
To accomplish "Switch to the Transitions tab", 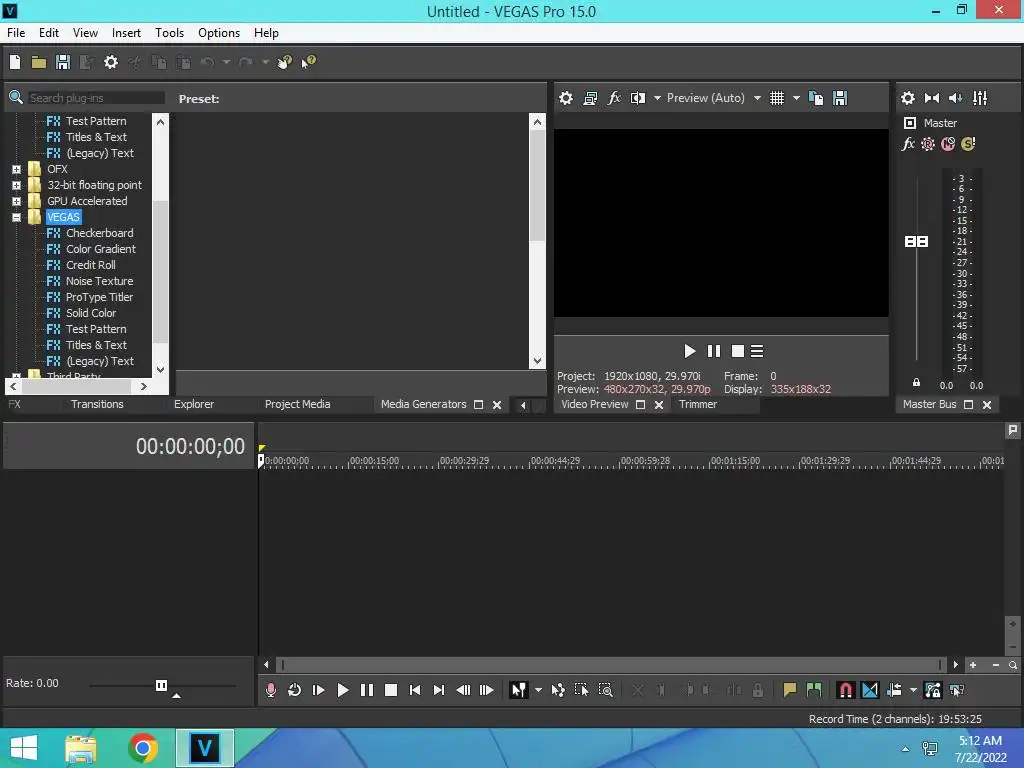I will tap(97, 404).
